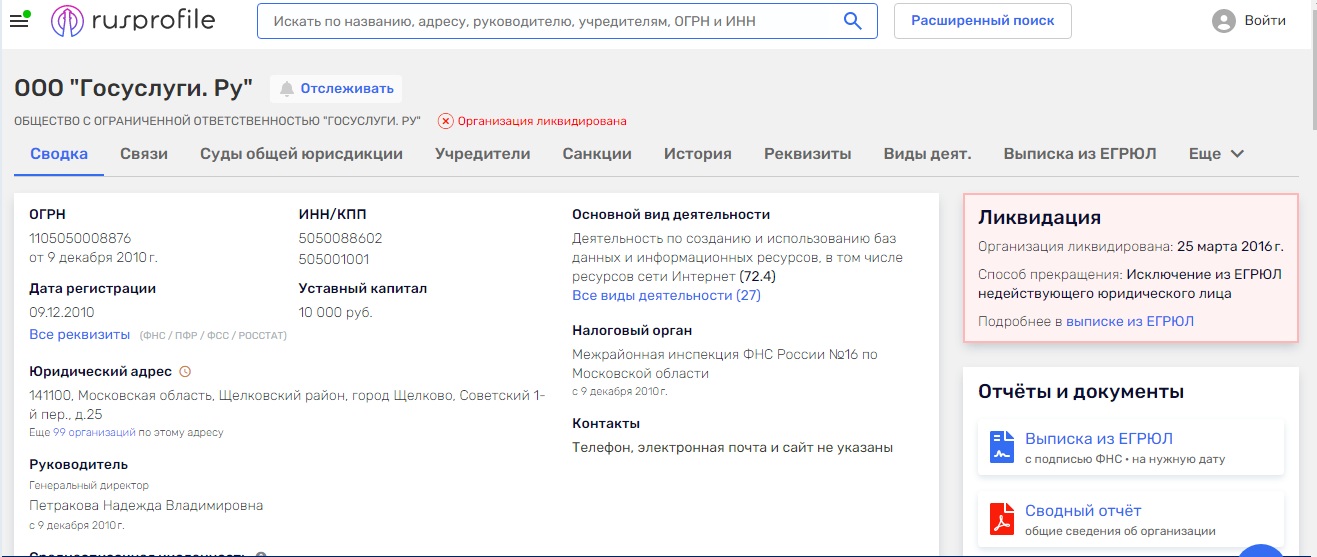
Task: Click the KPP value 505001001
Action: click(334, 259)
